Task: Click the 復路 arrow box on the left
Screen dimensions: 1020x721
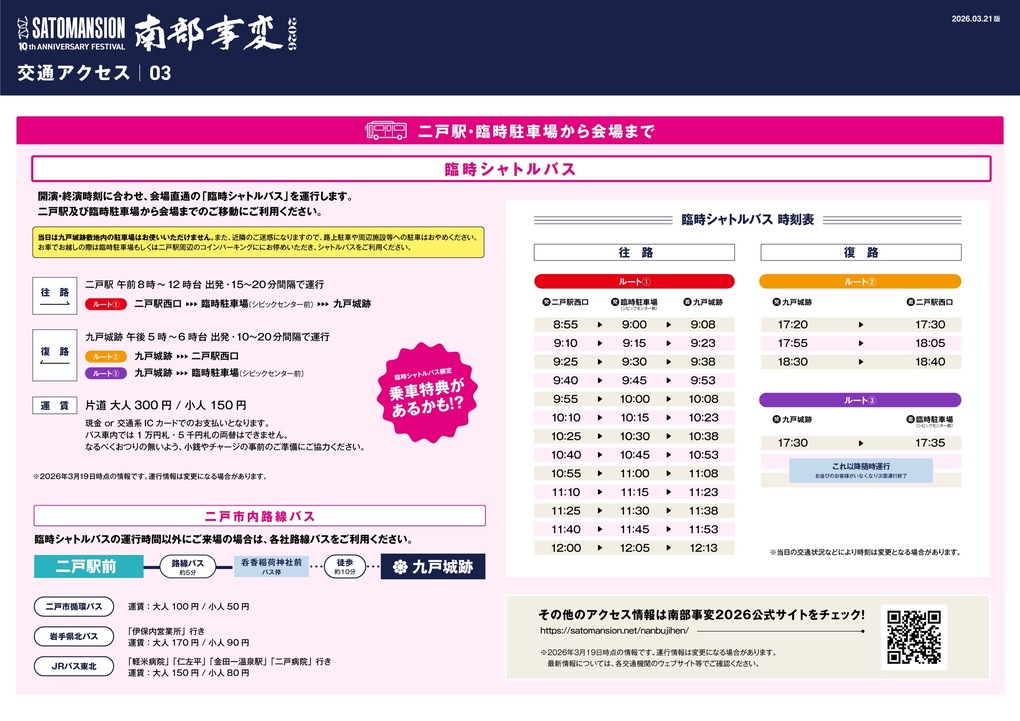Action: pos(55,356)
